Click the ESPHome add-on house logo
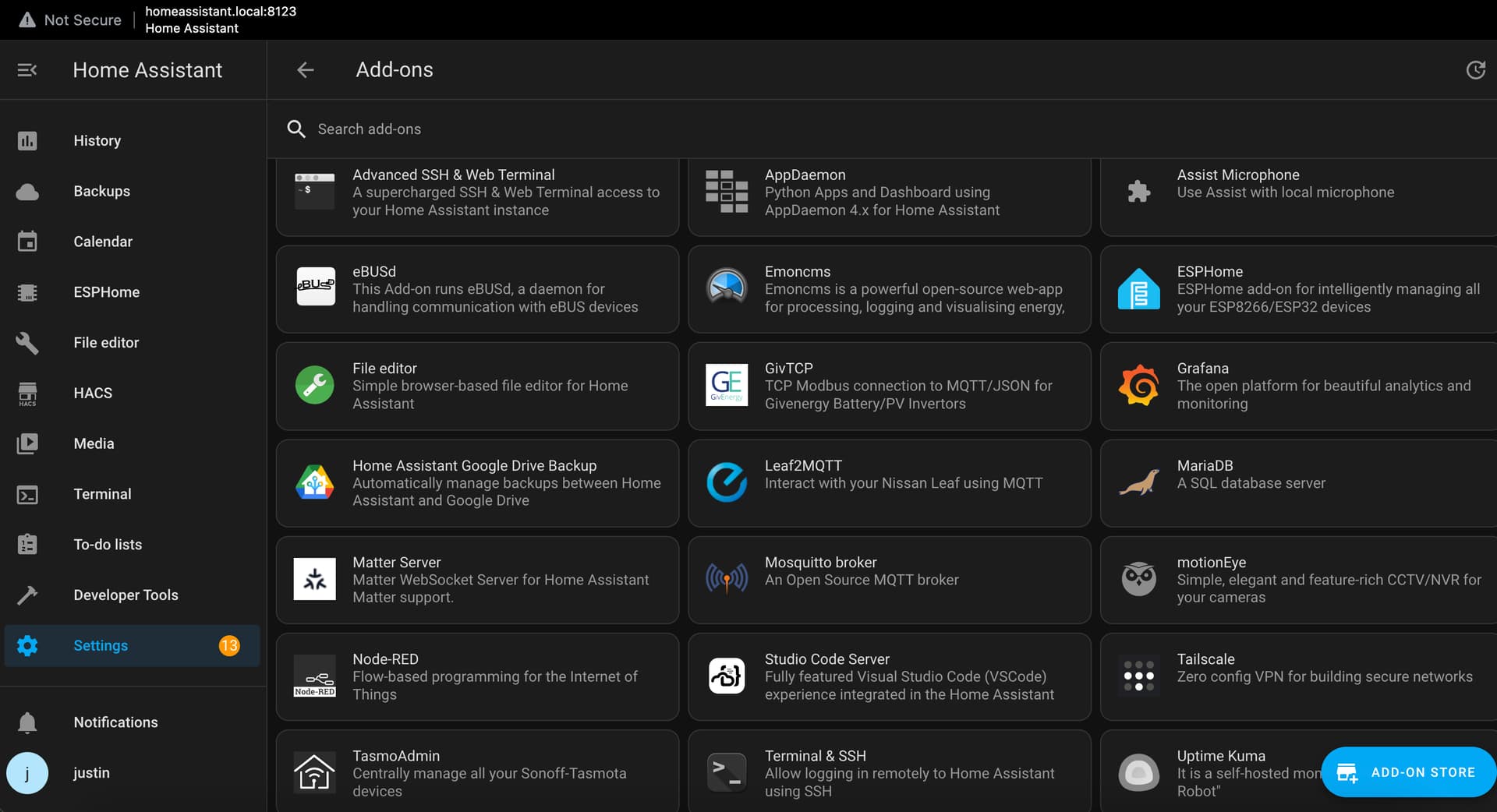The image size is (1497, 812). 1138,288
